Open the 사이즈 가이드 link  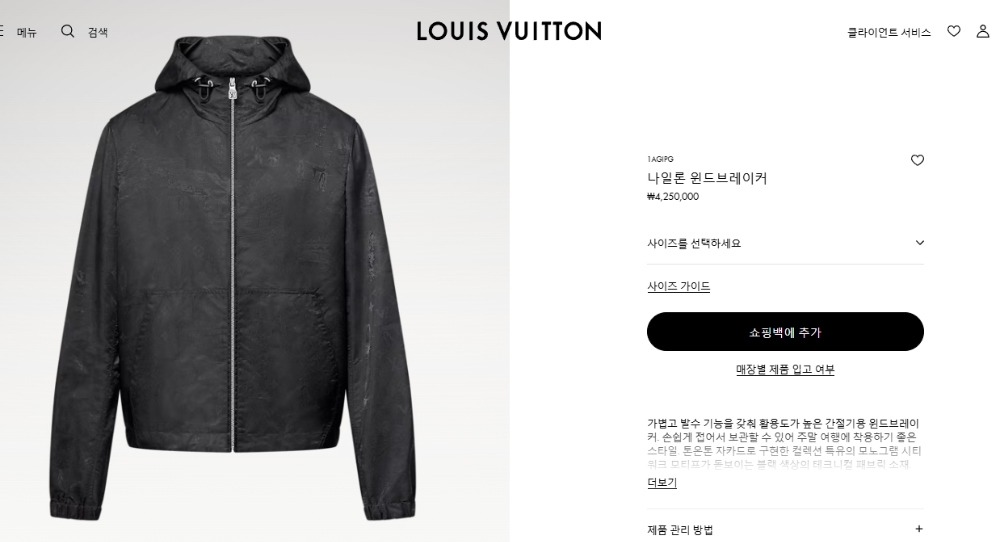pos(679,286)
